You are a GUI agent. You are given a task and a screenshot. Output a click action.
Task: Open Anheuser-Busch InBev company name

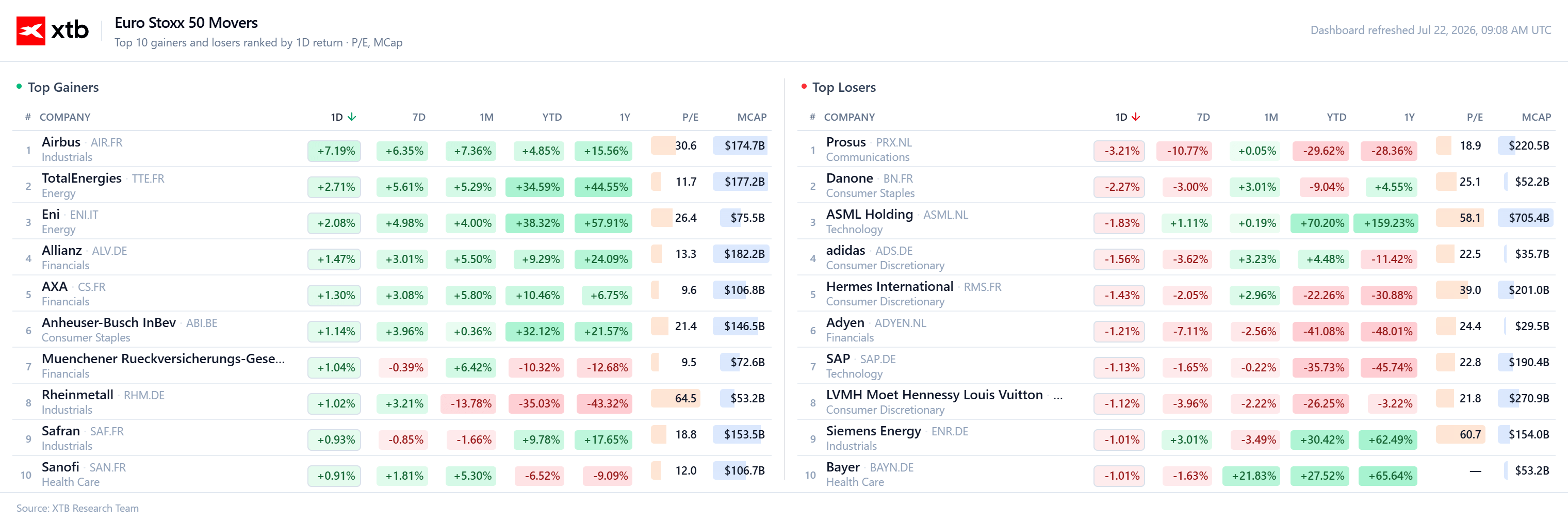[108, 322]
